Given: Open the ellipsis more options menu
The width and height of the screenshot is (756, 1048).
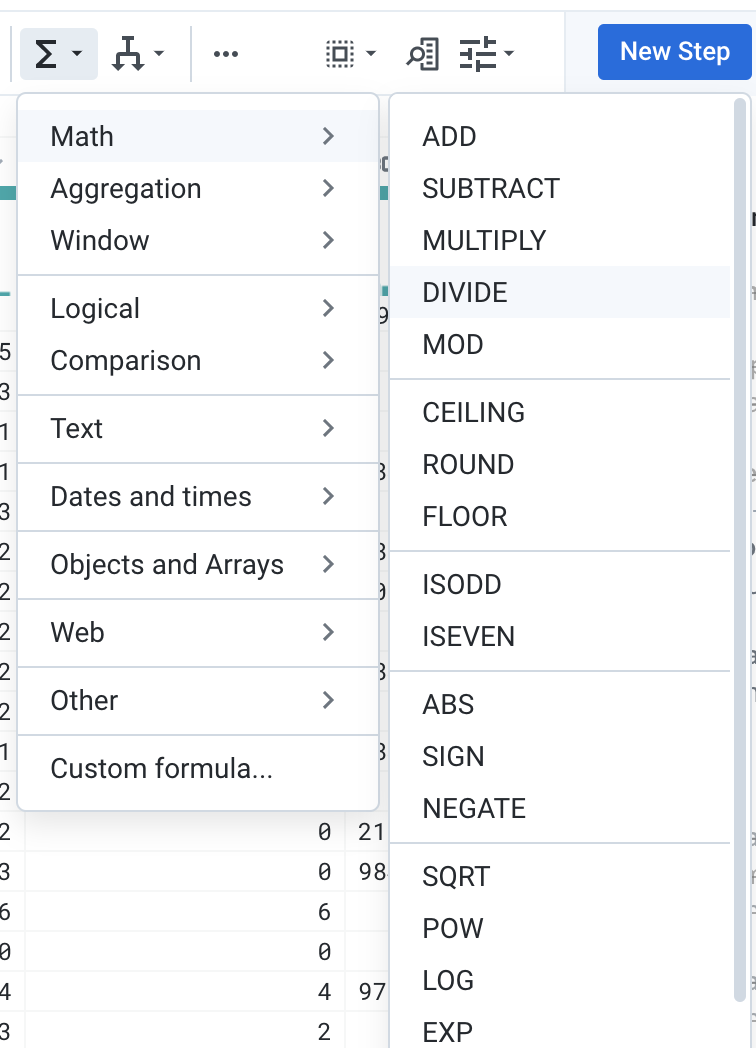Looking at the screenshot, I should 225,52.
